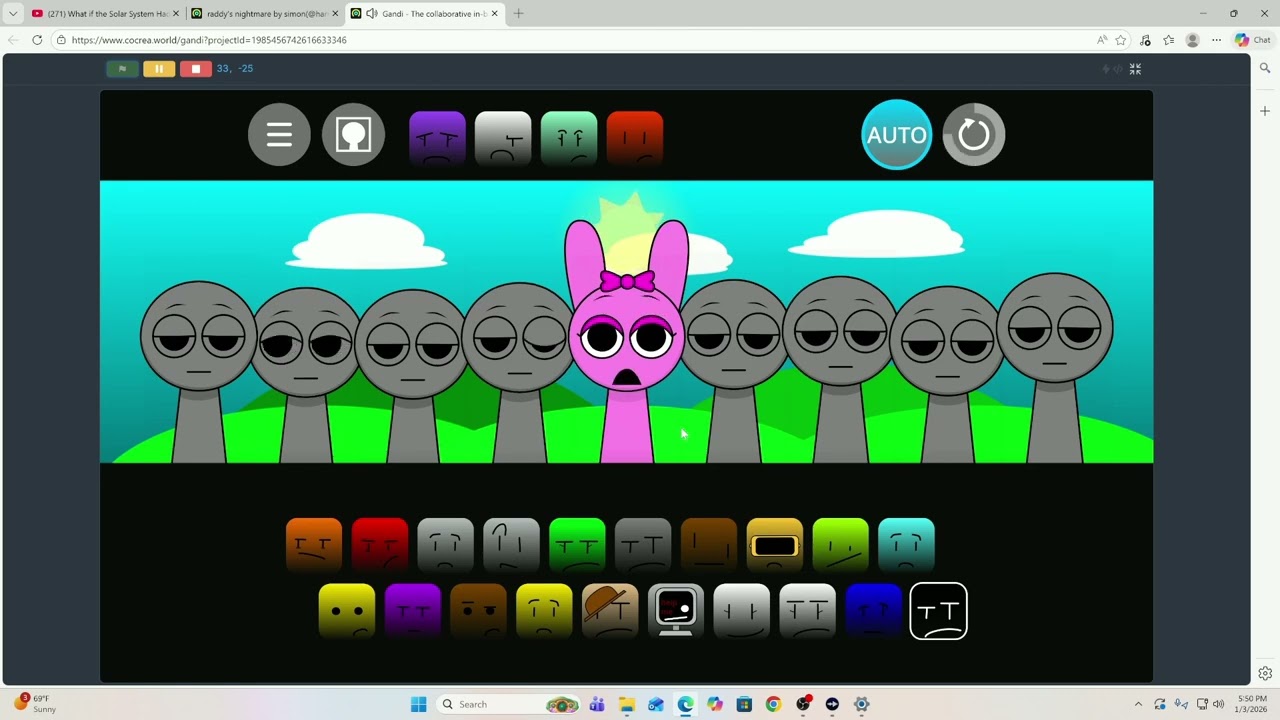Open File Explorer from the taskbar
This screenshot has height=720, width=1280.
(626, 704)
